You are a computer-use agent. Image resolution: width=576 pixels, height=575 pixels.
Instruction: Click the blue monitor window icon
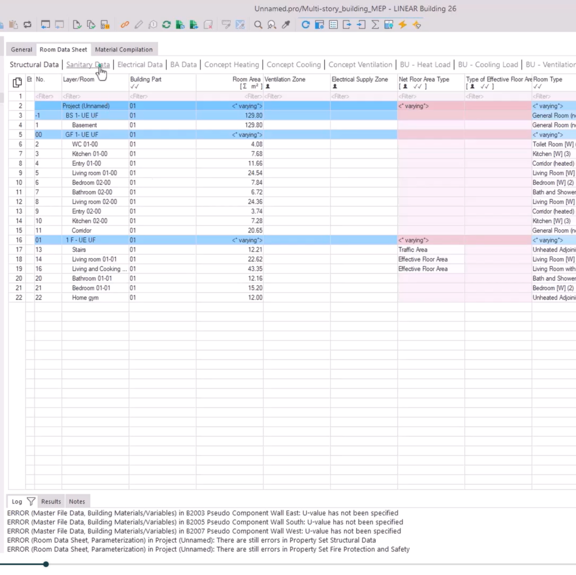coord(45,25)
